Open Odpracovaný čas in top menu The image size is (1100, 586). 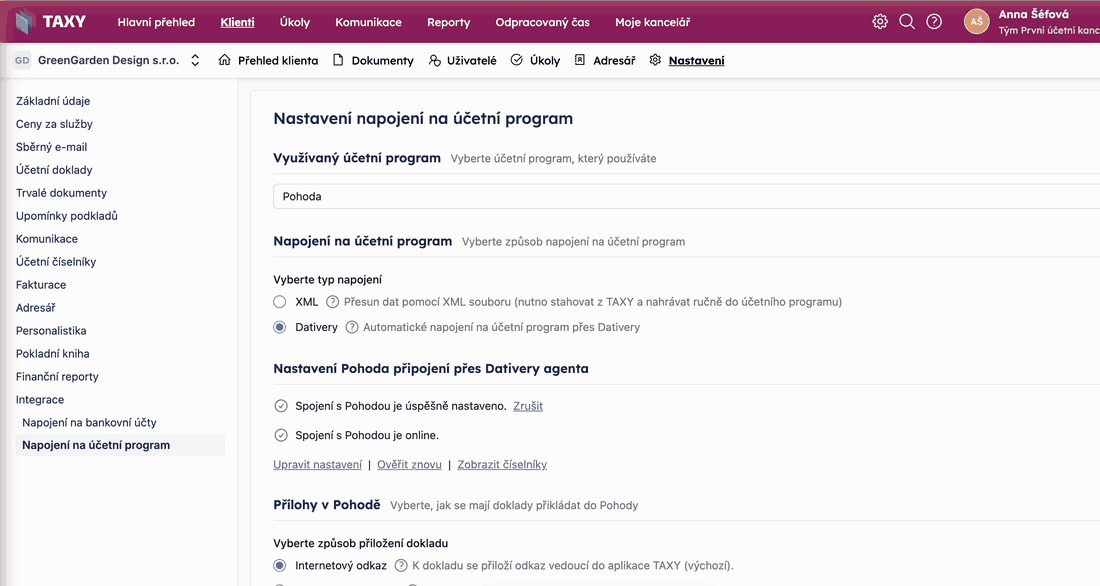(542, 22)
